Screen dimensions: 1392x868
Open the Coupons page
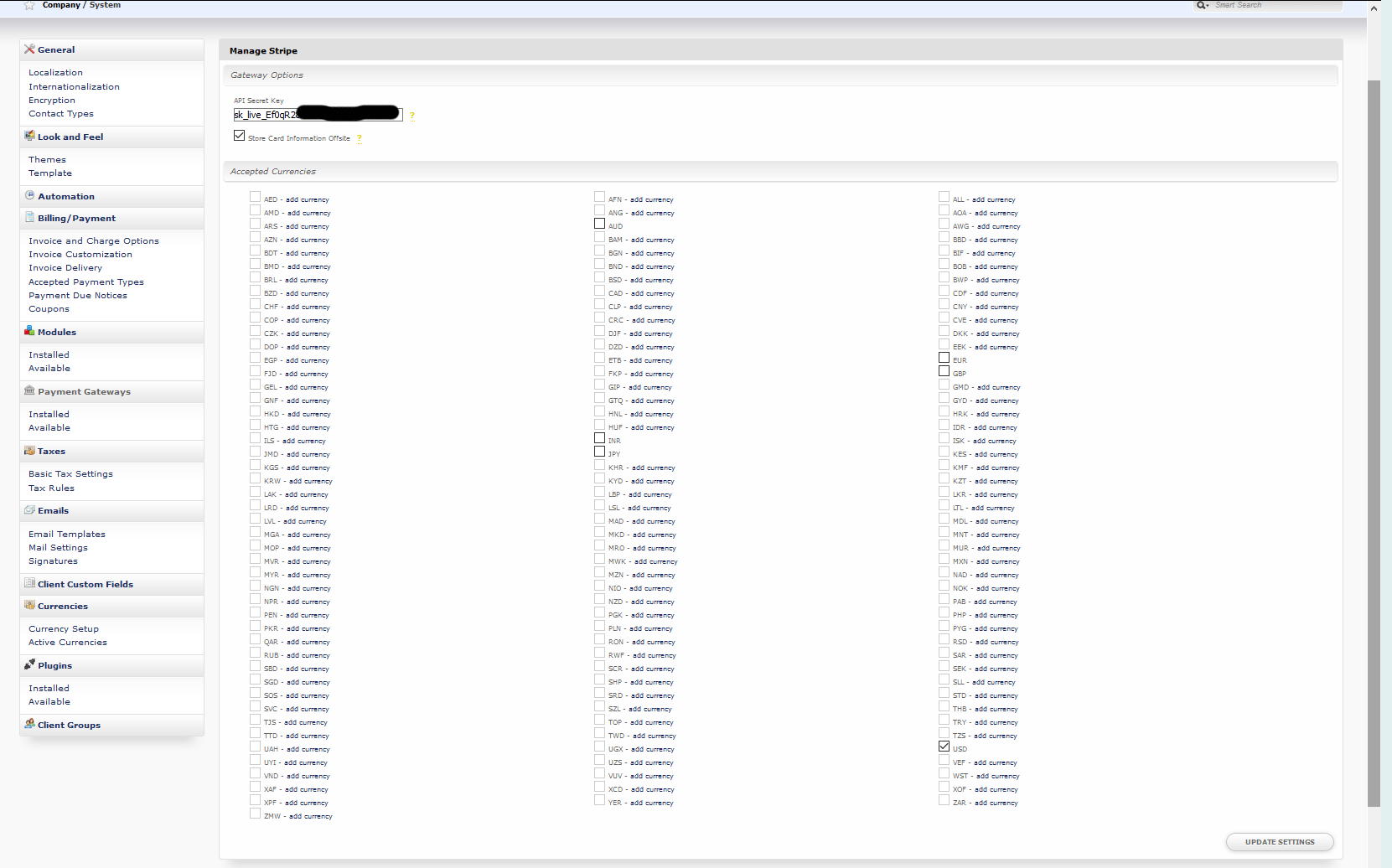tap(49, 308)
